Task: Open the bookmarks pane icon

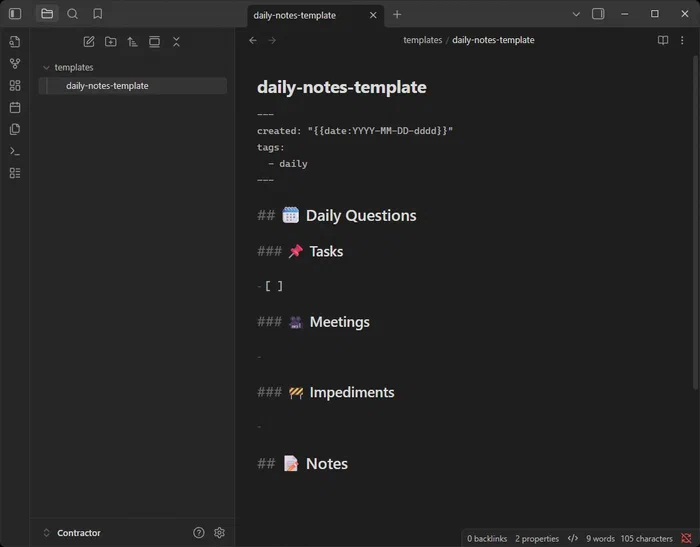Action: [x=97, y=14]
